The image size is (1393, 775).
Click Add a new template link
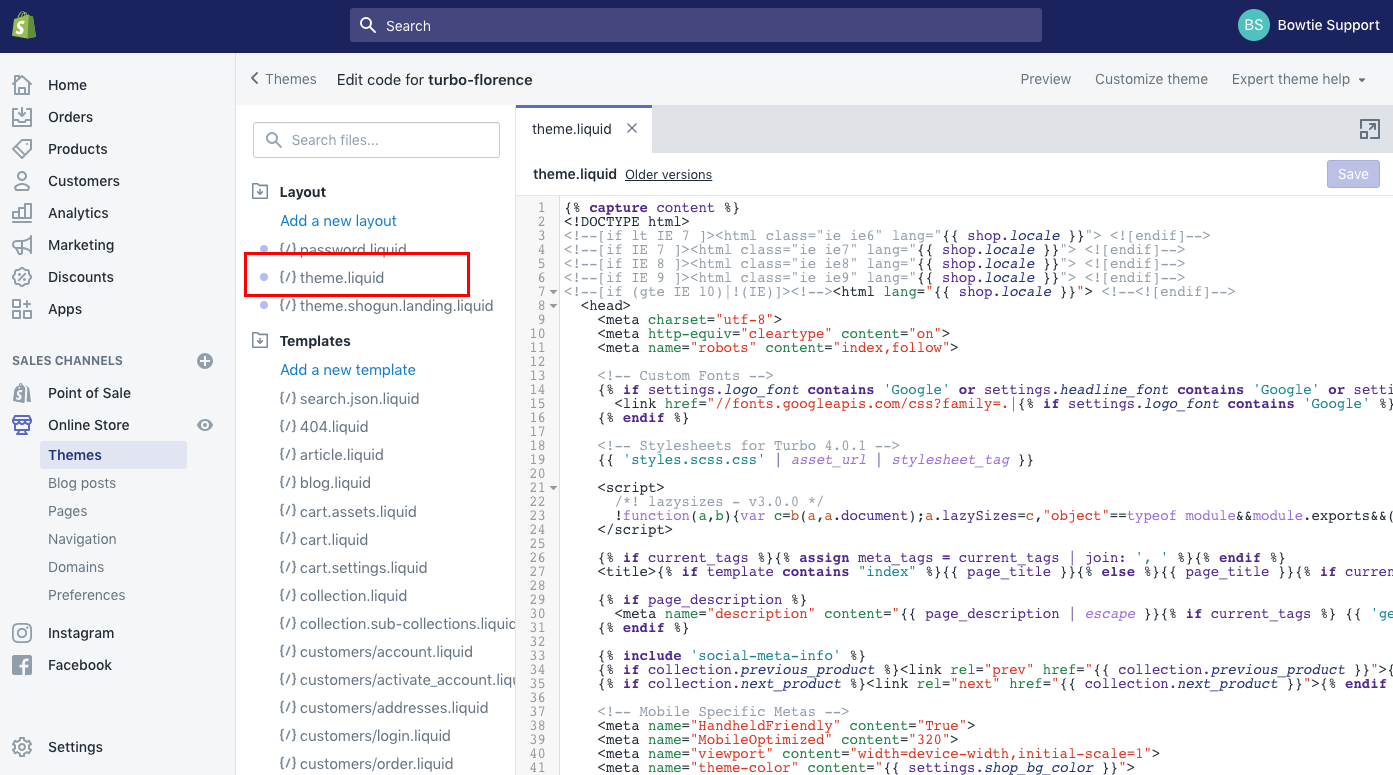pyautogui.click(x=347, y=370)
